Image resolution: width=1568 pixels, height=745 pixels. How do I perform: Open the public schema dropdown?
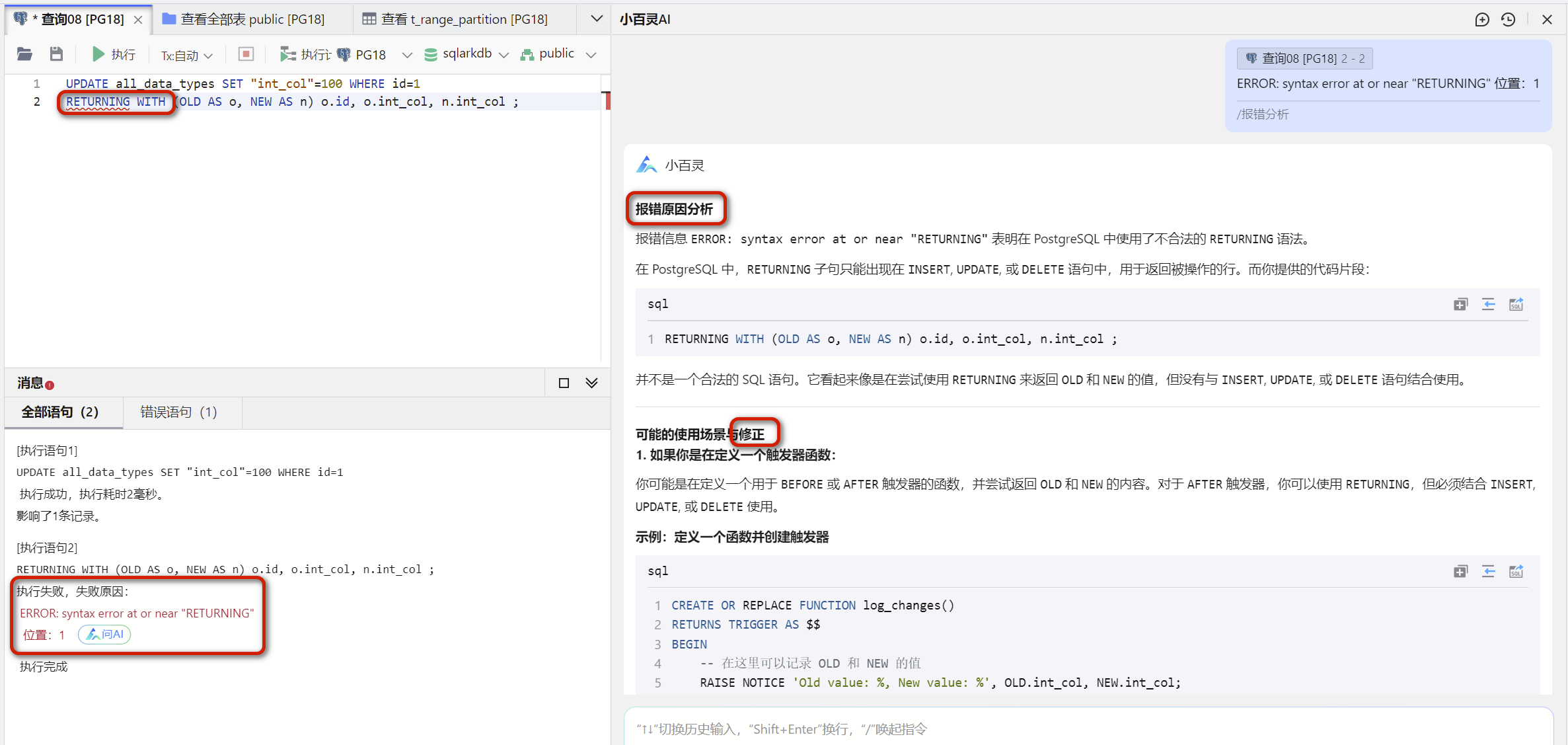[558, 54]
